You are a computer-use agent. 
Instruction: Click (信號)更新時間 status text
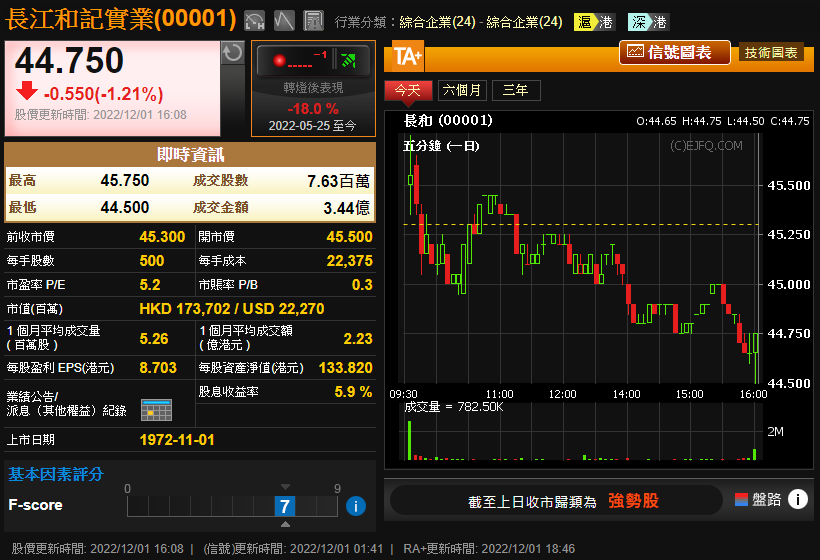[293, 549]
